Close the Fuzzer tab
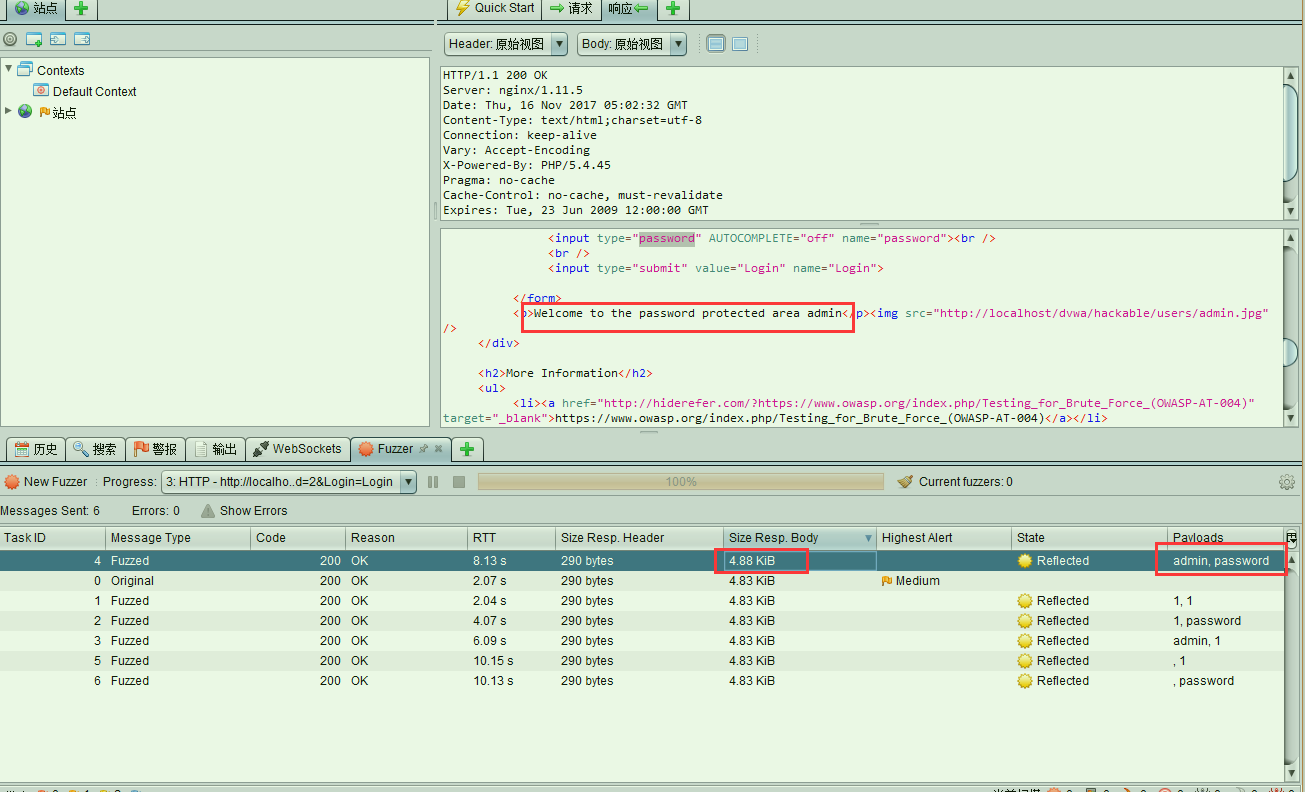1305x792 pixels. 438,449
